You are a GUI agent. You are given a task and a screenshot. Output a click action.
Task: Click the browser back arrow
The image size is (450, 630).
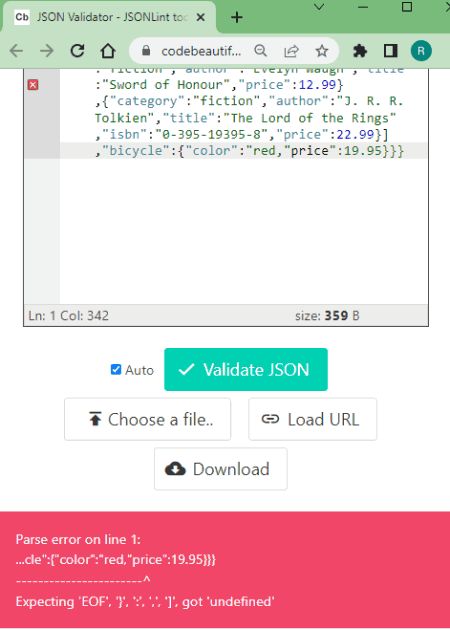coord(16,51)
